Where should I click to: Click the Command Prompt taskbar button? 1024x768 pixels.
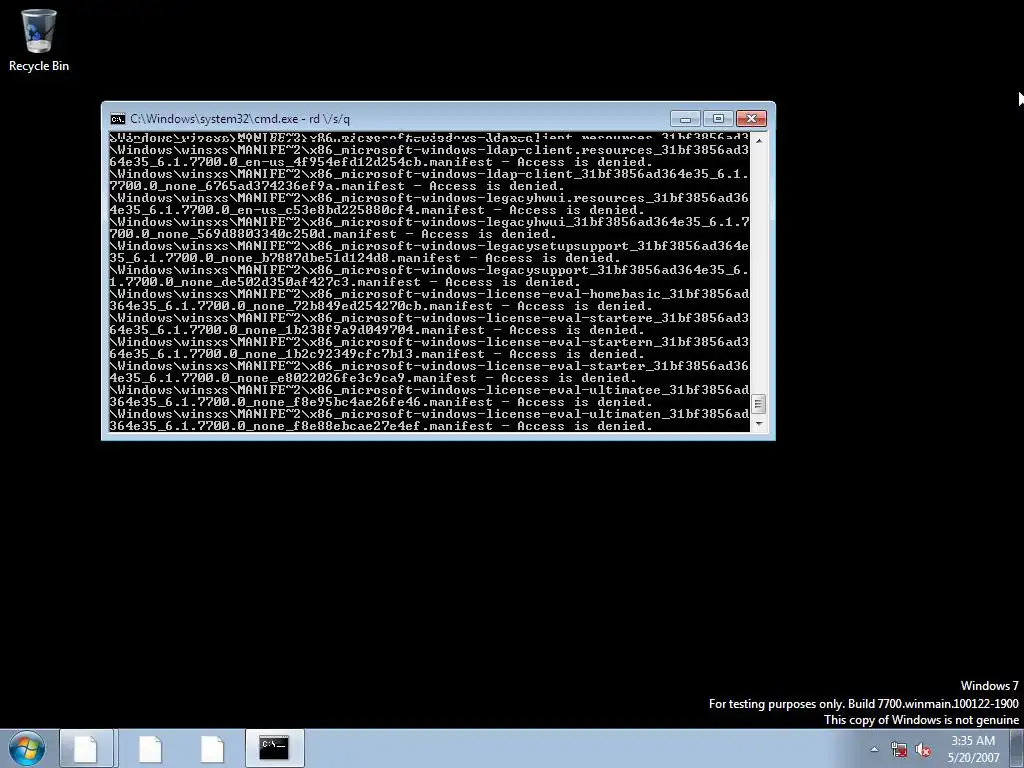[x=275, y=748]
